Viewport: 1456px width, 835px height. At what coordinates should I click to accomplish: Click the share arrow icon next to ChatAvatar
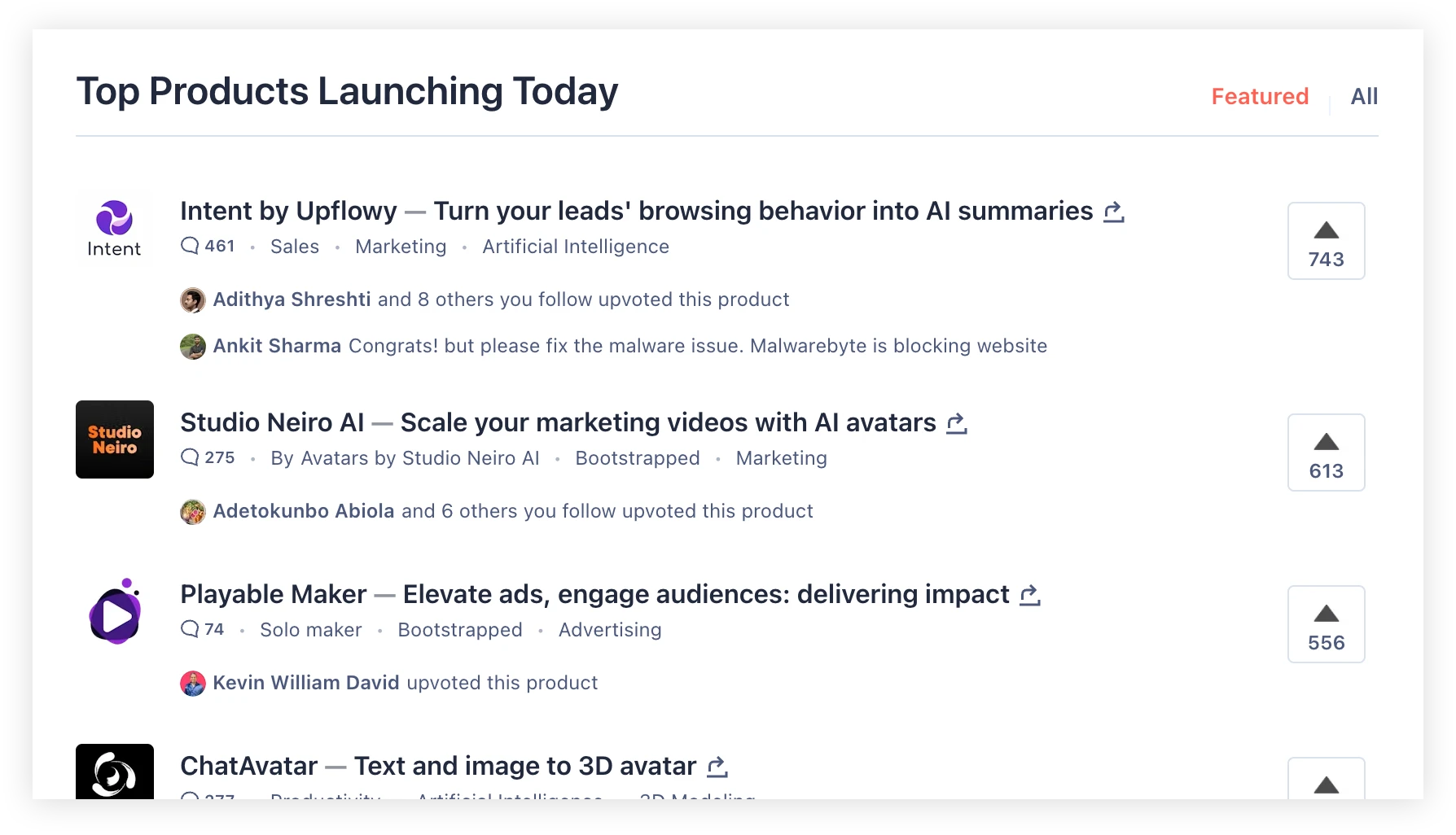717,767
